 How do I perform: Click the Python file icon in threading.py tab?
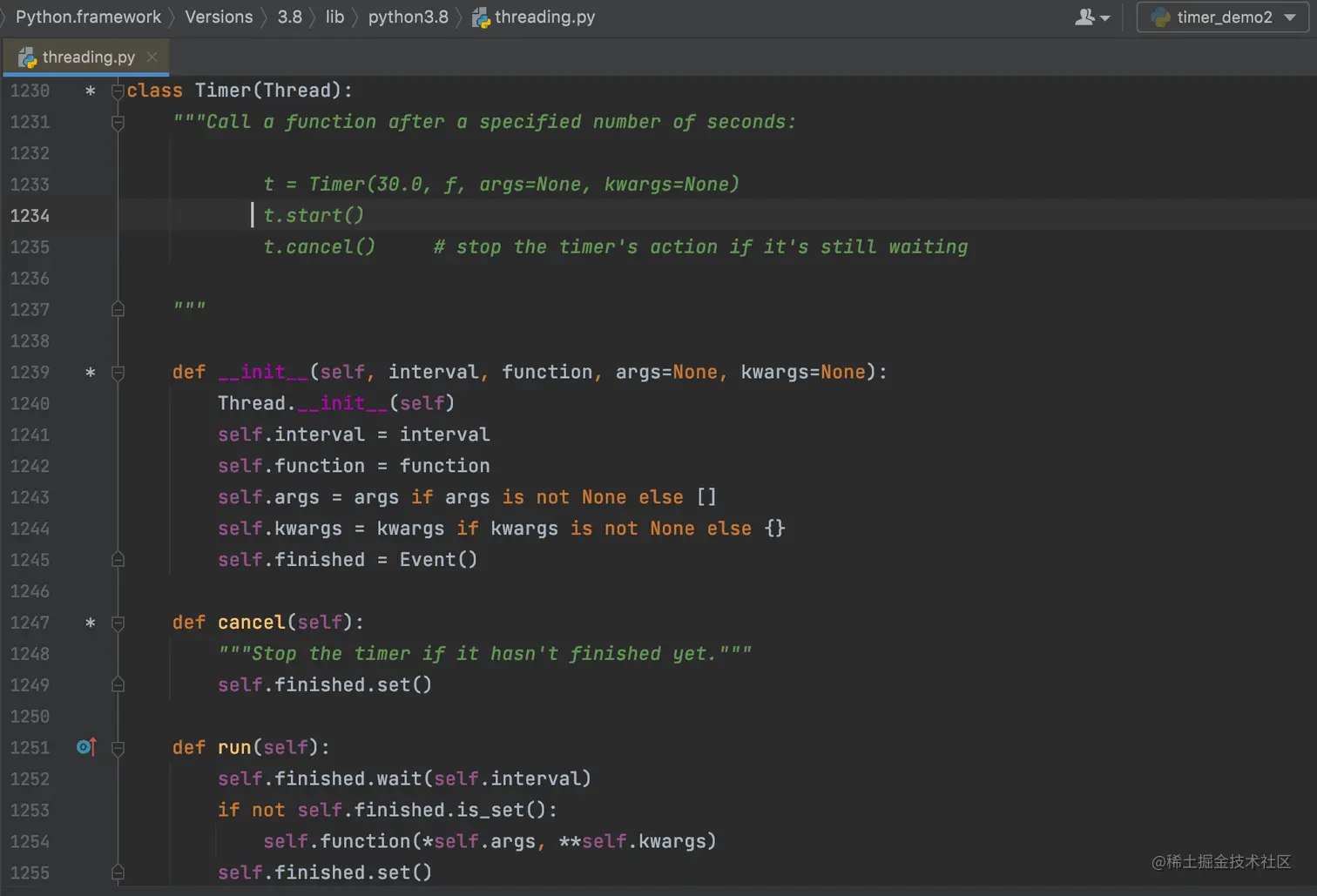28,57
